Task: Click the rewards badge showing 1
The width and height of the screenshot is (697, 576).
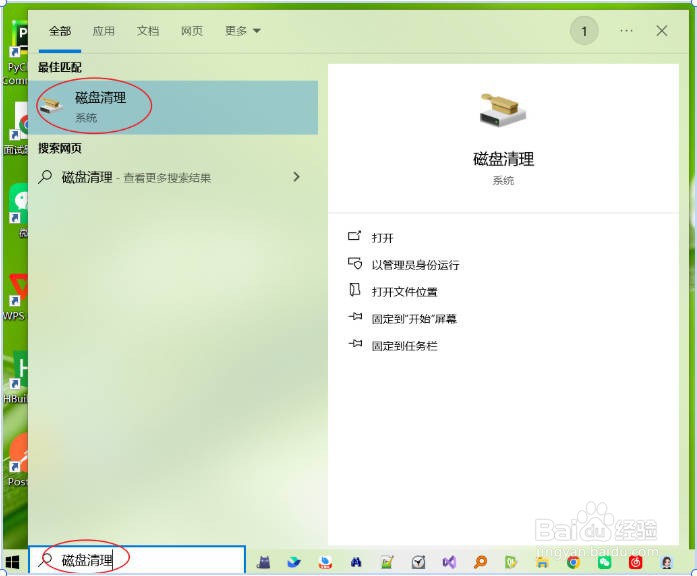Action: [x=584, y=31]
